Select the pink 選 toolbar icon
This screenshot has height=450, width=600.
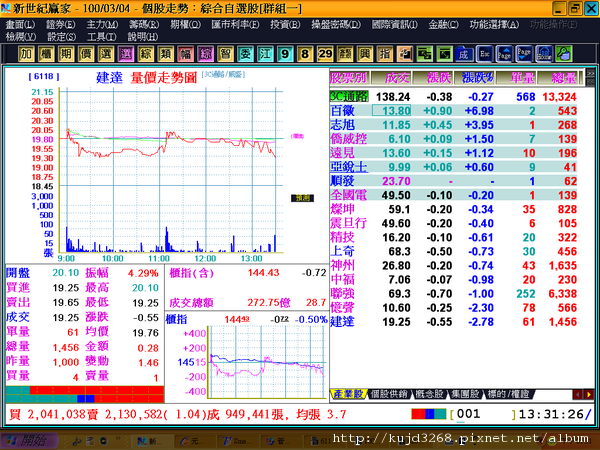126,54
